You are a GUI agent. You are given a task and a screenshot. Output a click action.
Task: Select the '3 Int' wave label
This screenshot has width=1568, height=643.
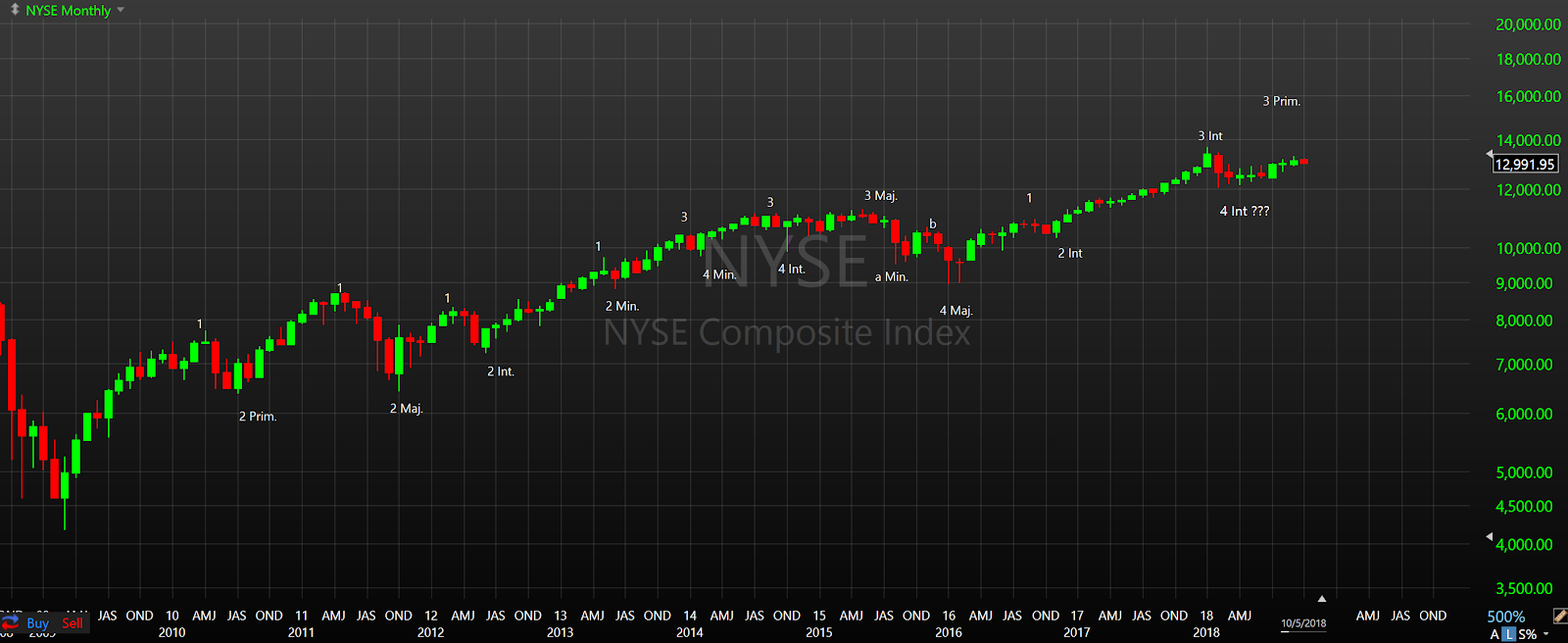(1210, 136)
